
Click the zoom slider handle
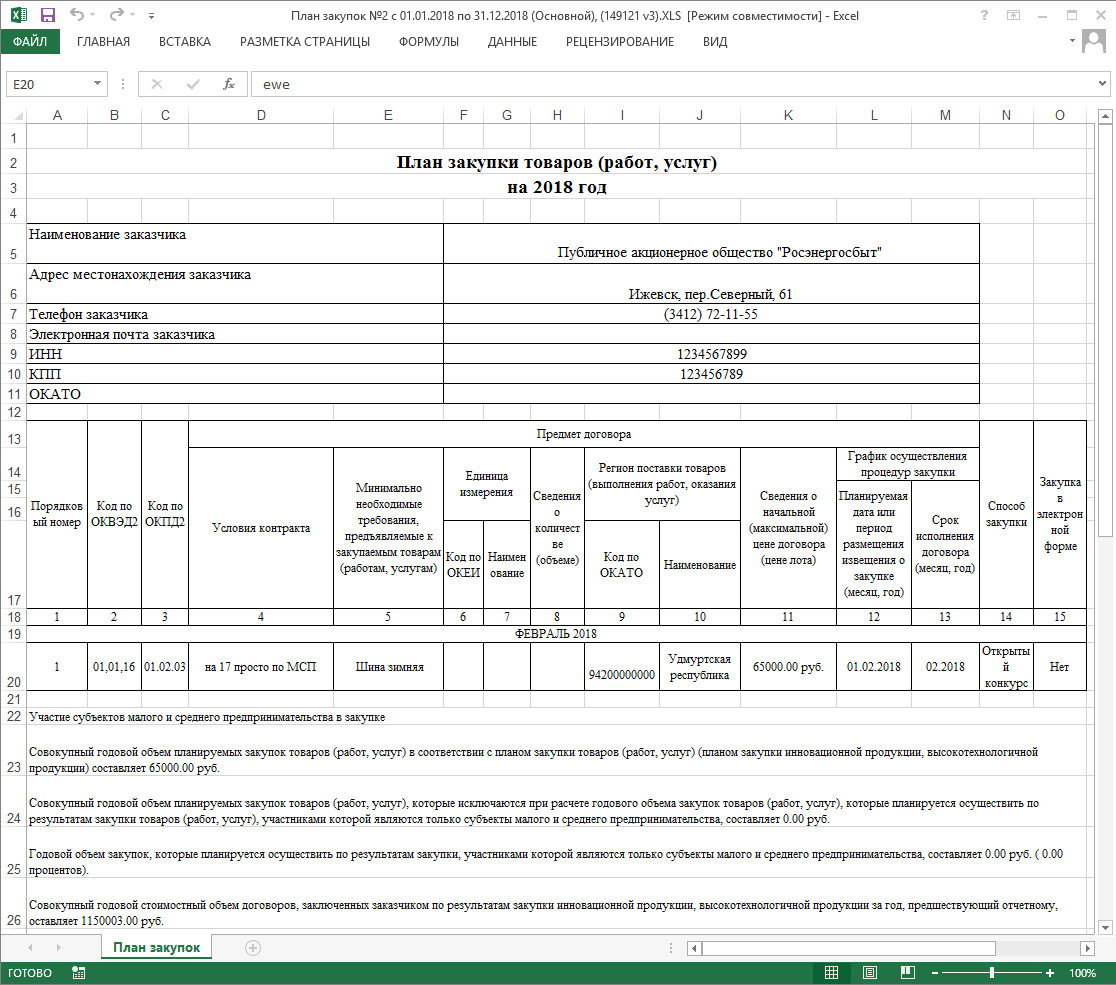click(991, 973)
